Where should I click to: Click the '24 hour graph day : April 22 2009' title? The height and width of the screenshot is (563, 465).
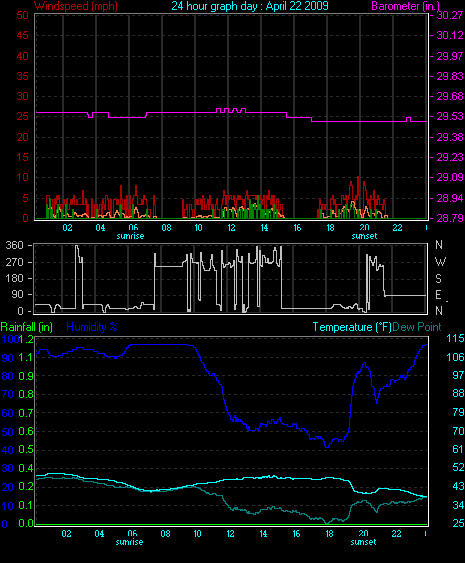(250, 6)
